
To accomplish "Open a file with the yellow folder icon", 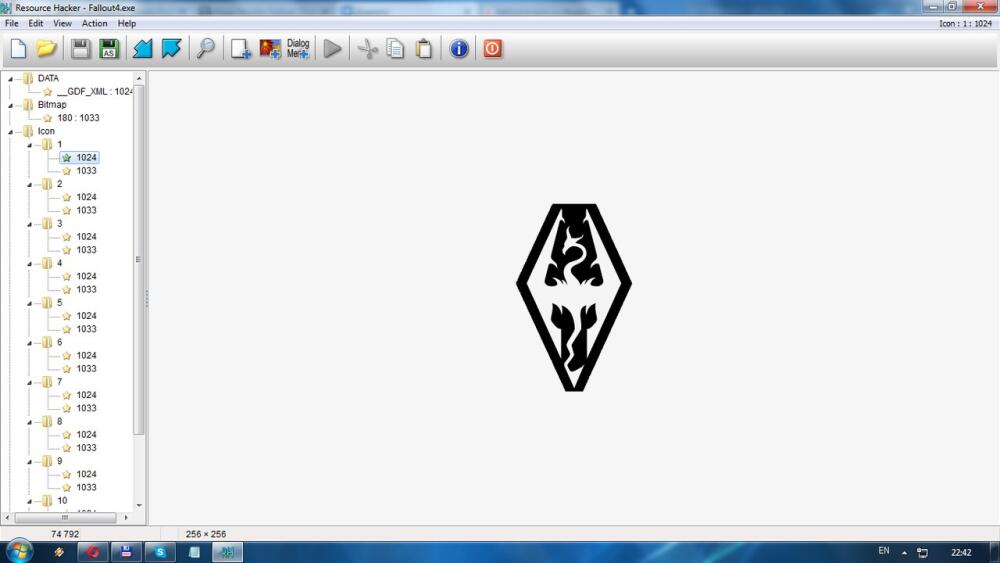I will 46,48.
